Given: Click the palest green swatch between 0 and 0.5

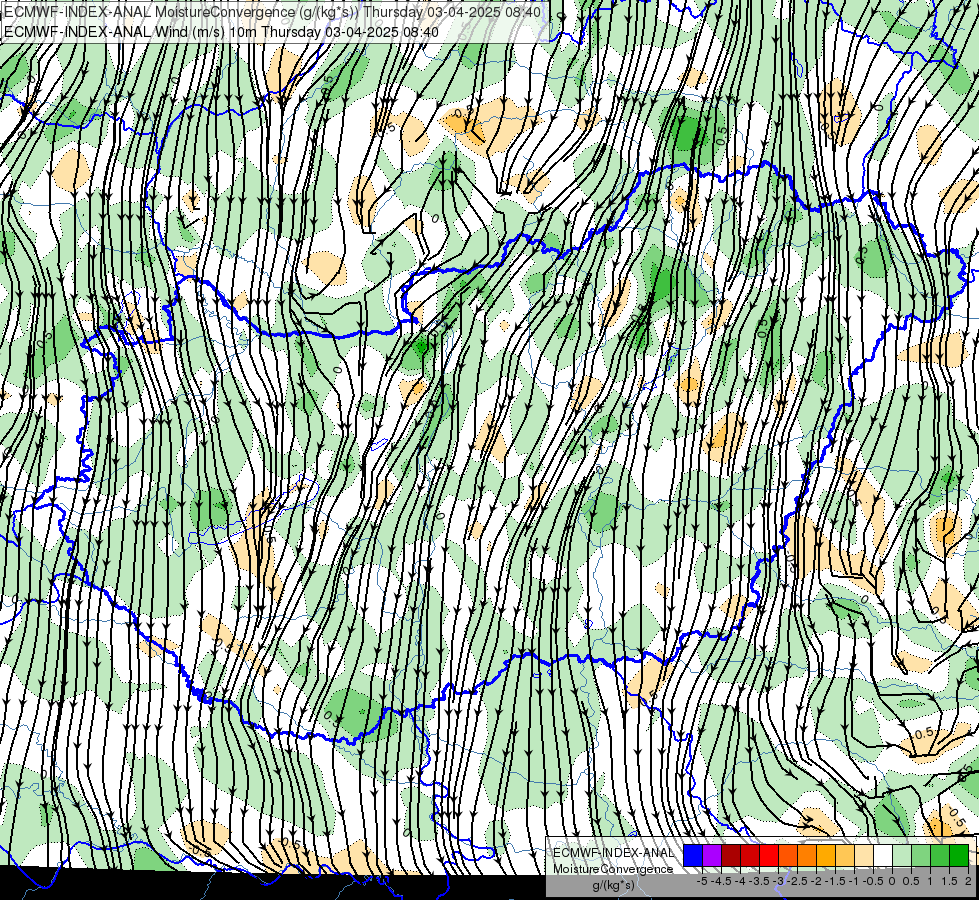Looking at the screenshot, I should (x=902, y=856).
